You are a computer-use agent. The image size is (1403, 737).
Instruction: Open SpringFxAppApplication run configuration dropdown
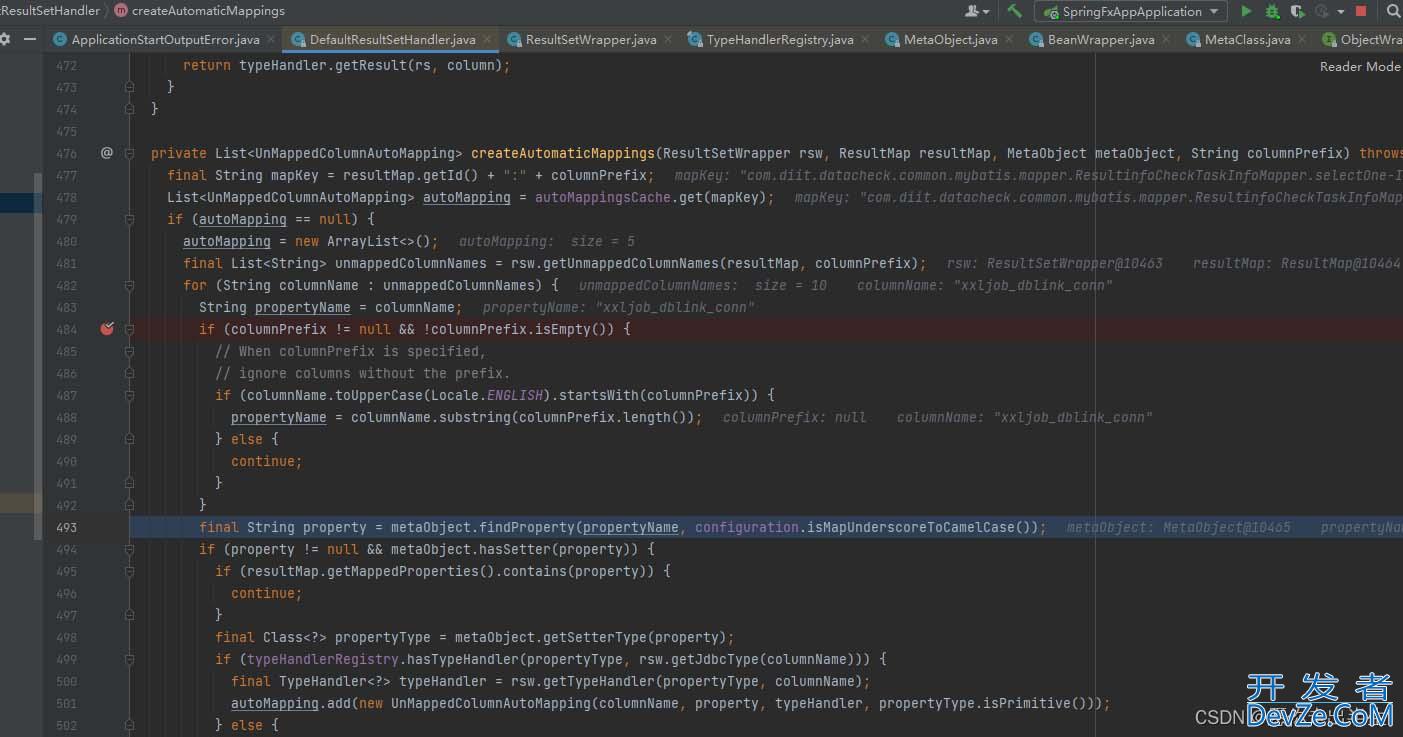pos(1130,11)
